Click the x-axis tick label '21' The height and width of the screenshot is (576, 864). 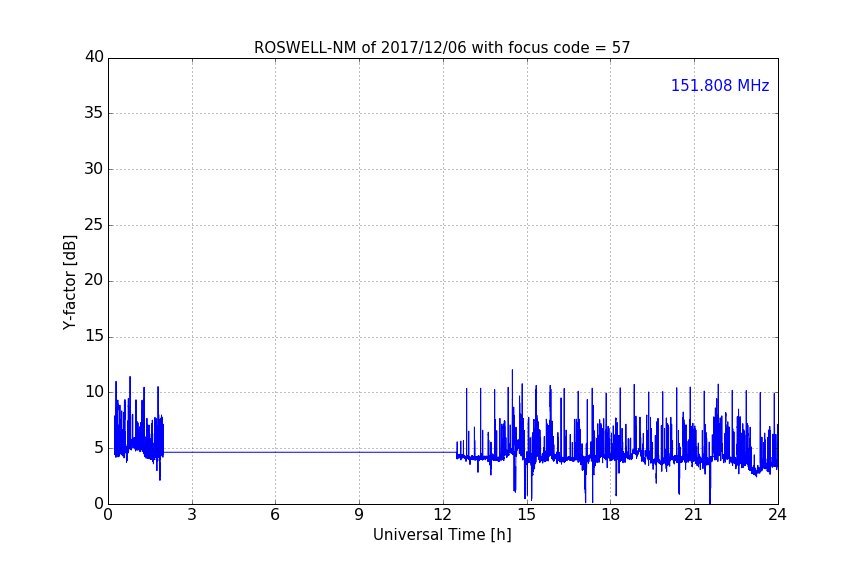tap(694, 515)
